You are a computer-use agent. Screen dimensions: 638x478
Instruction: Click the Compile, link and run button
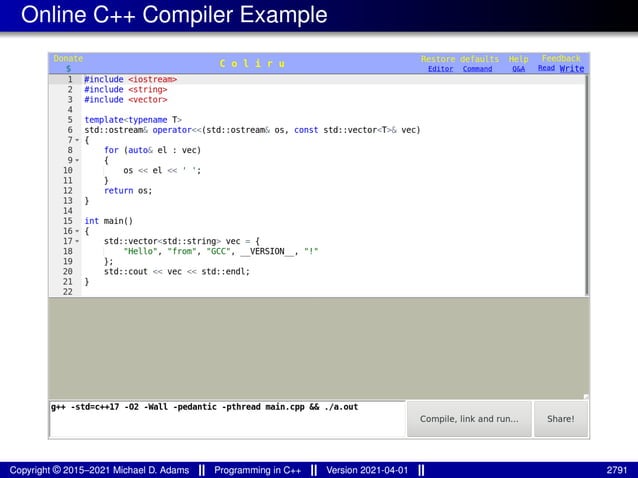[x=469, y=419]
